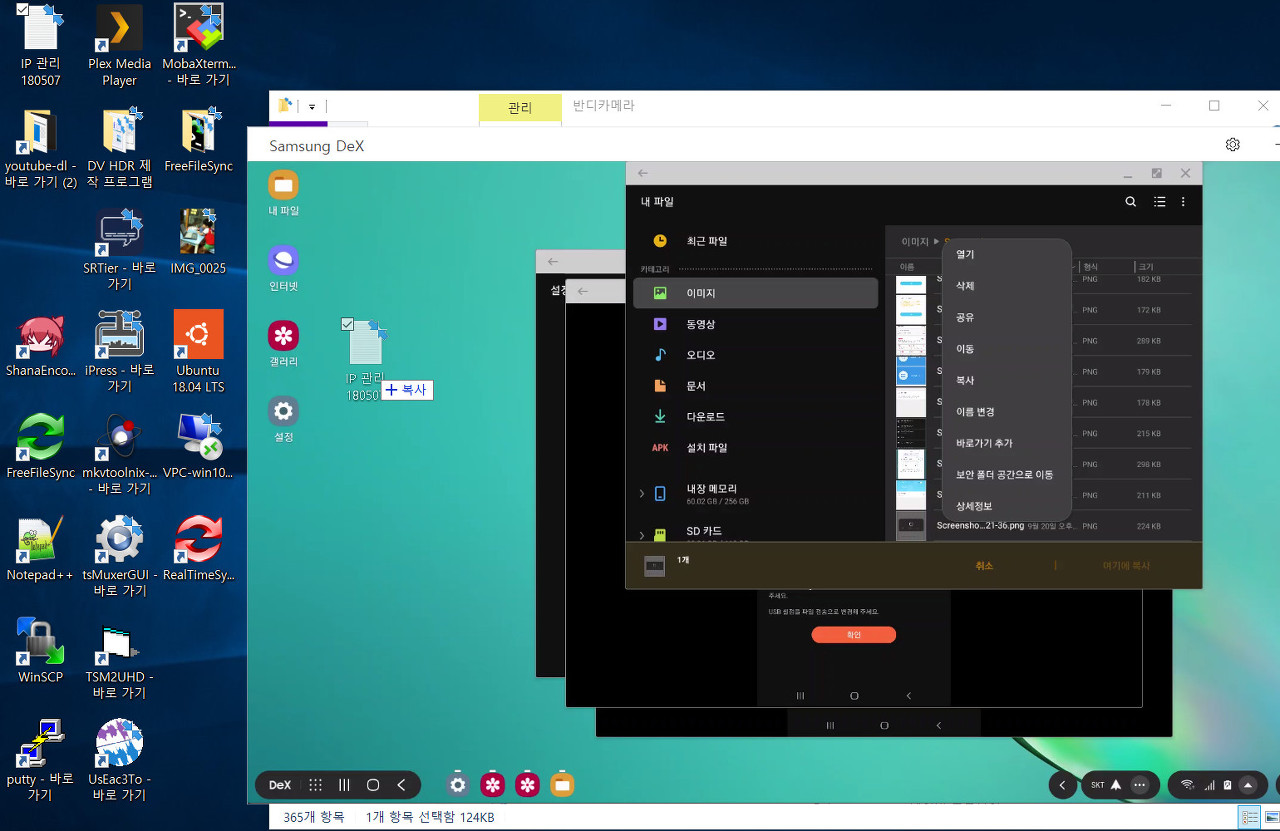The width and height of the screenshot is (1280, 831).
Task: Sort the file list by the 크기 column
Action: (1146, 267)
